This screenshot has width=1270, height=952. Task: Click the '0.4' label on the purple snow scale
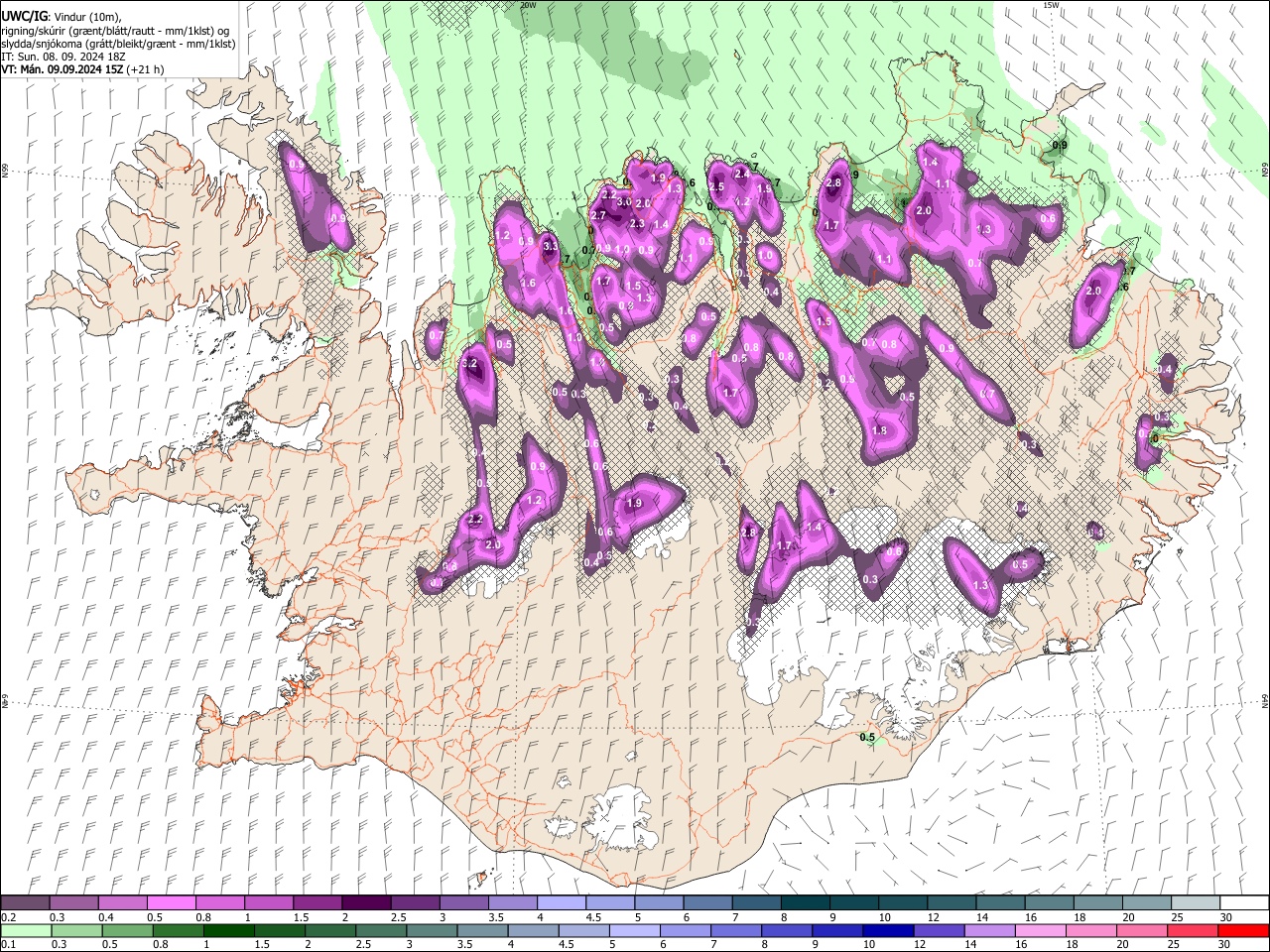tap(106, 917)
